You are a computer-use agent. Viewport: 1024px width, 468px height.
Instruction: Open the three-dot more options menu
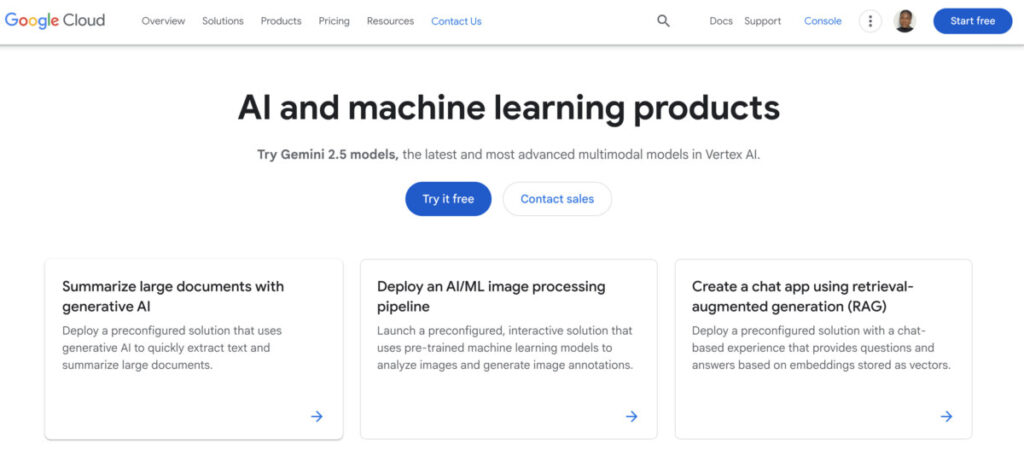click(870, 21)
